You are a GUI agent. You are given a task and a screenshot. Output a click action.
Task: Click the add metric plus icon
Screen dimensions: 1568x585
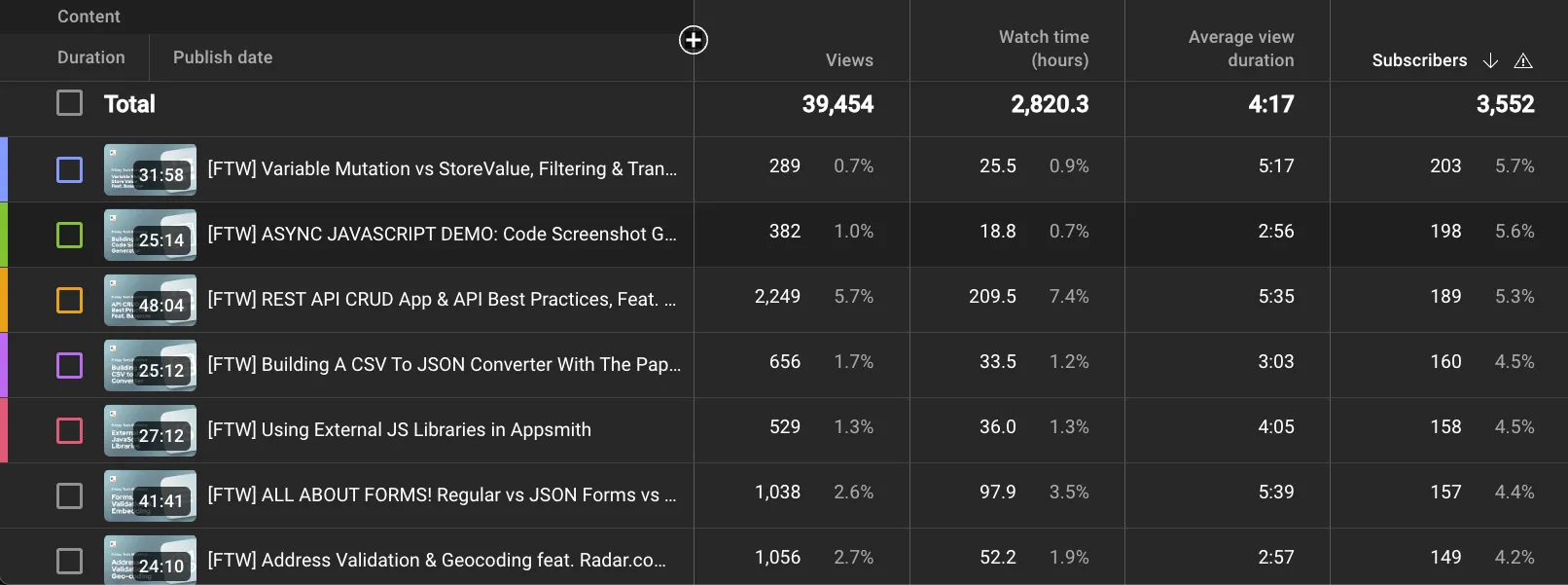click(693, 40)
